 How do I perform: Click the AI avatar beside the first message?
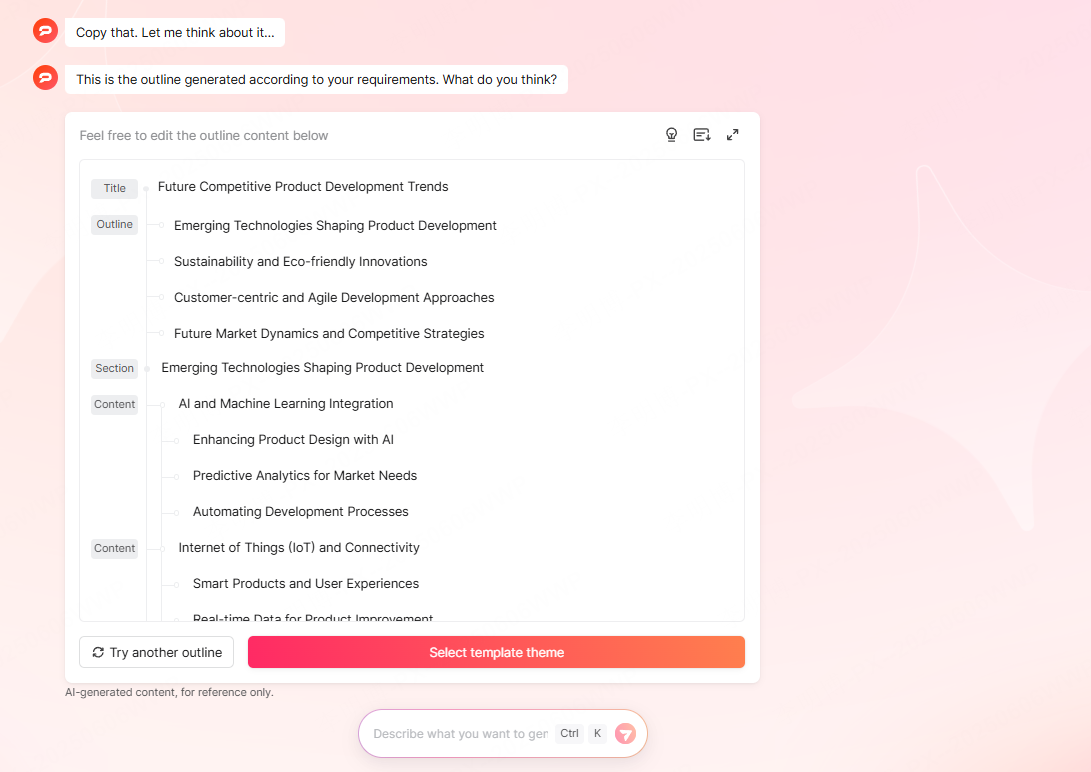point(45,30)
